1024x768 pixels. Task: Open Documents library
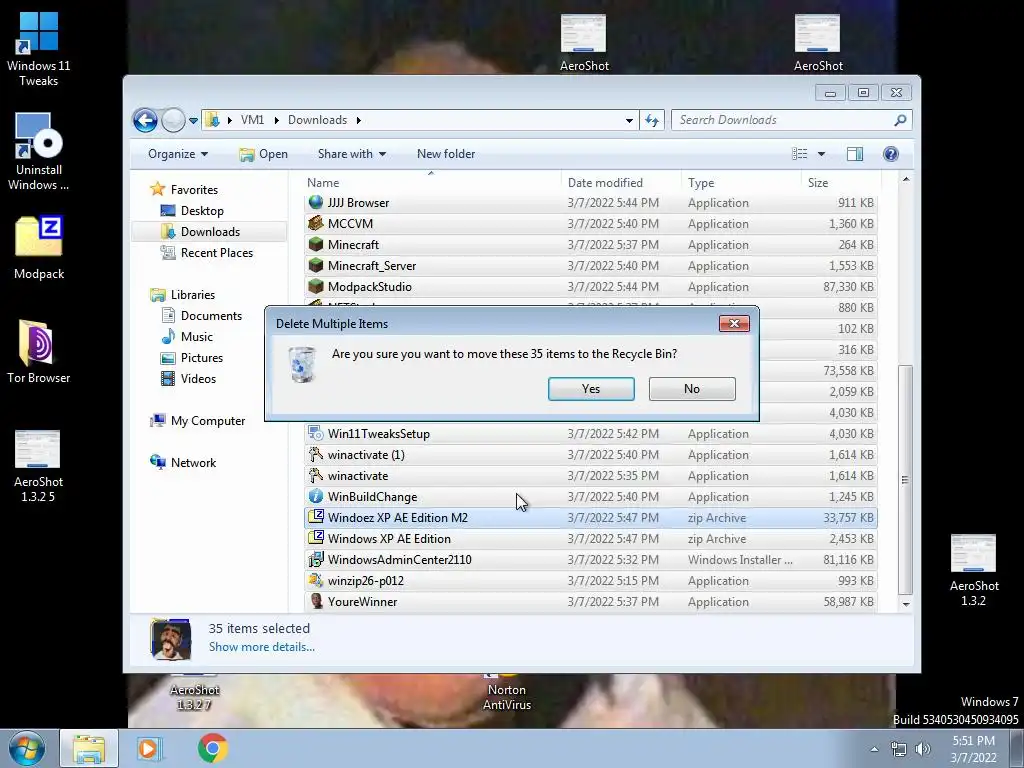tap(210, 316)
